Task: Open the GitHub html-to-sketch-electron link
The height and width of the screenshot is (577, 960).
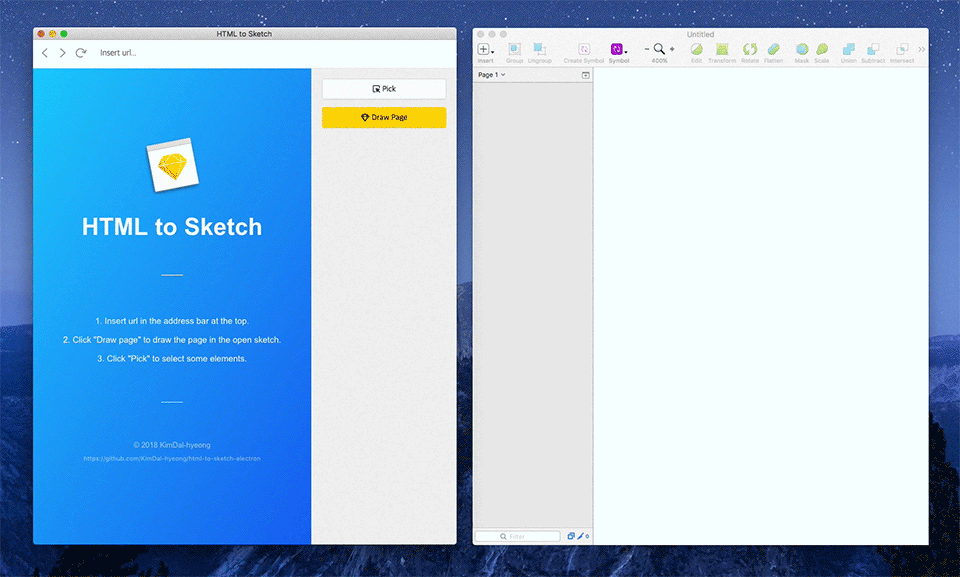Action: tap(172, 458)
